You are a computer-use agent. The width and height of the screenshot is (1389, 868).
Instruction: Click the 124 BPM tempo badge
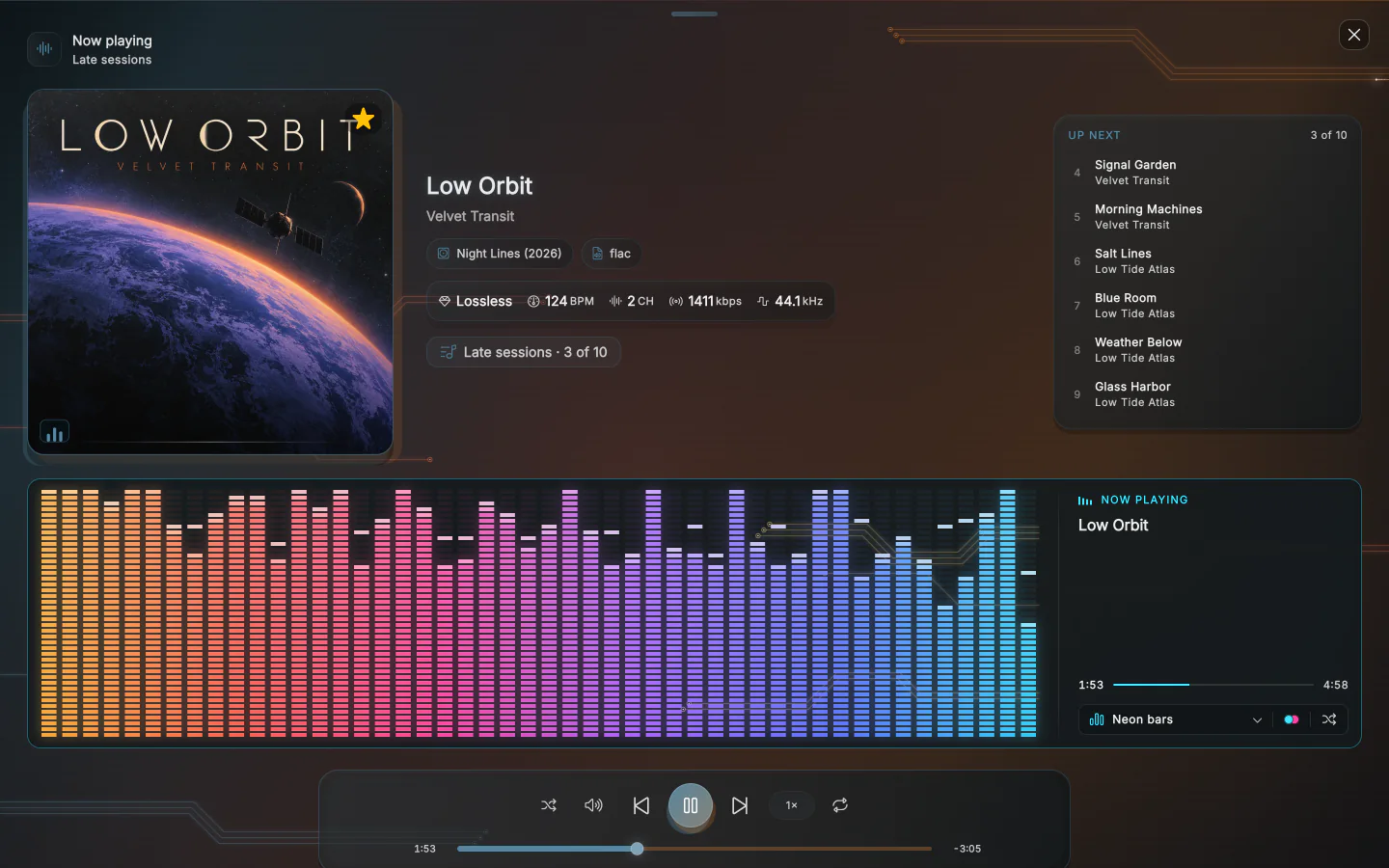[560, 301]
